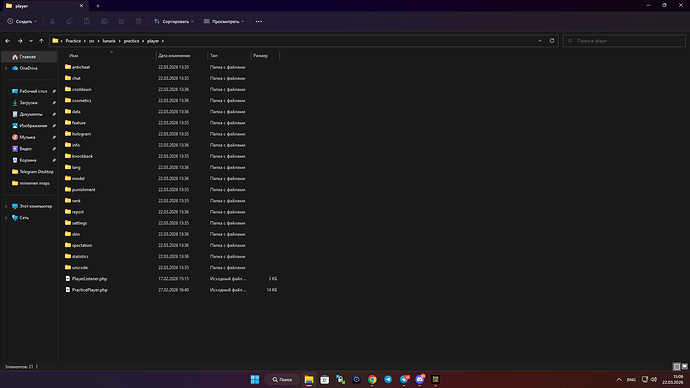
Task: Select the anticheat folder
Action: (x=77, y=67)
